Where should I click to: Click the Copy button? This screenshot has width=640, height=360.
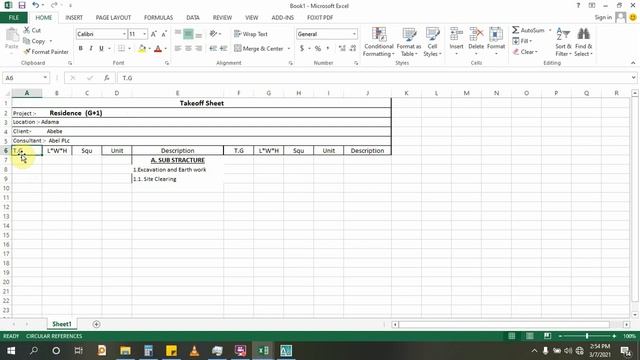click(34, 41)
